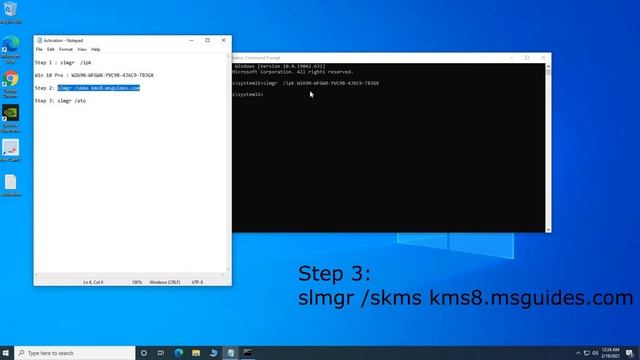Image resolution: width=640 pixels, height=360 pixels.
Task: Click the Cortana circle on the taskbar
Action: 144,353
